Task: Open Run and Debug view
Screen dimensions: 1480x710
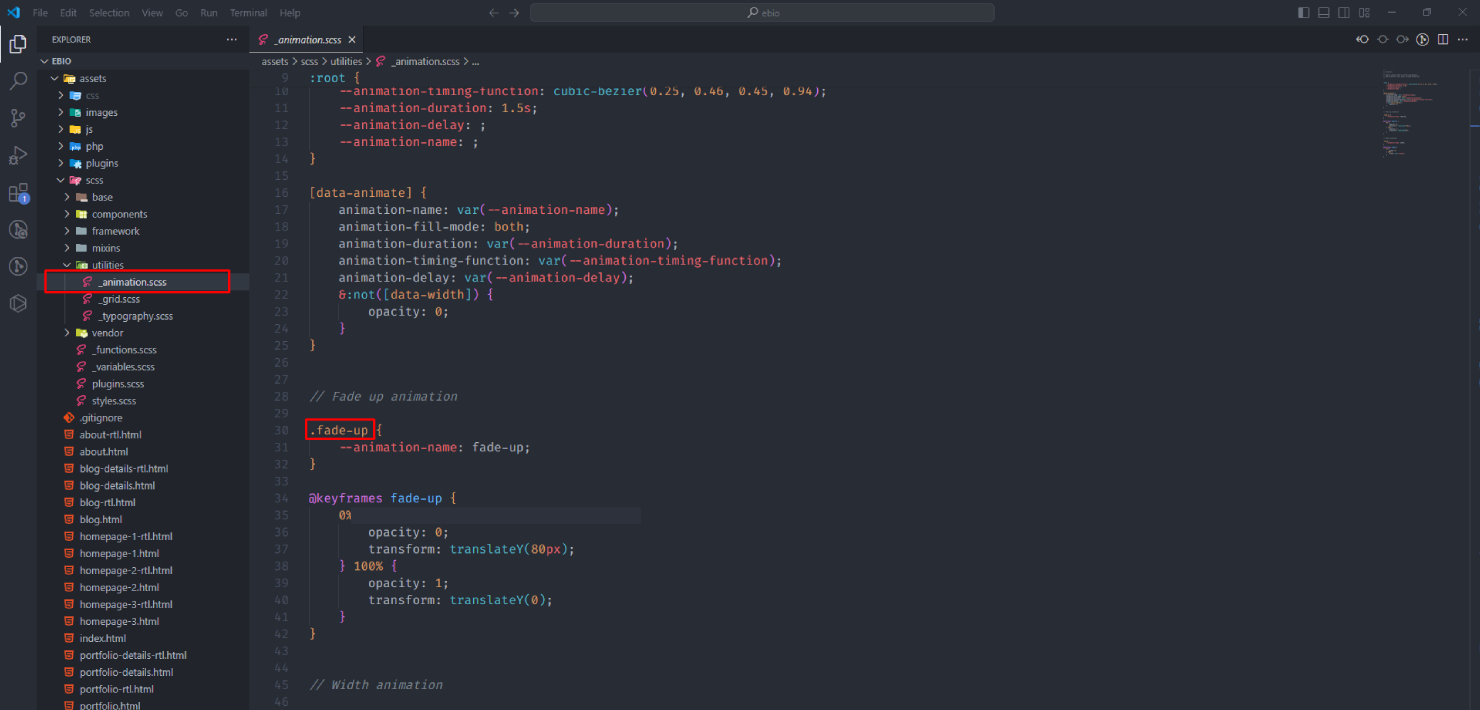Action: [18, 155]
